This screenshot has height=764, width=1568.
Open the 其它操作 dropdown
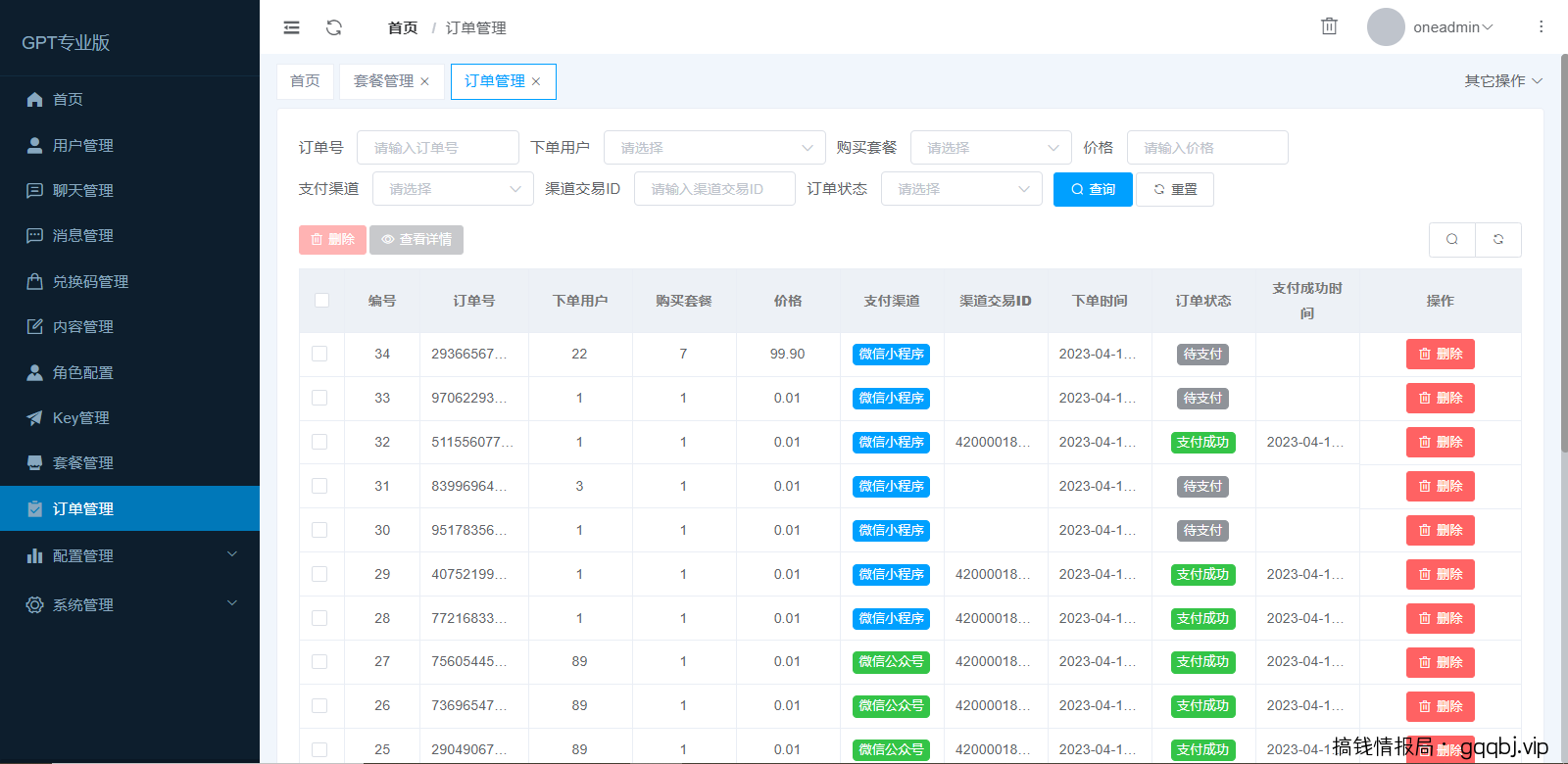point(1503,81)
